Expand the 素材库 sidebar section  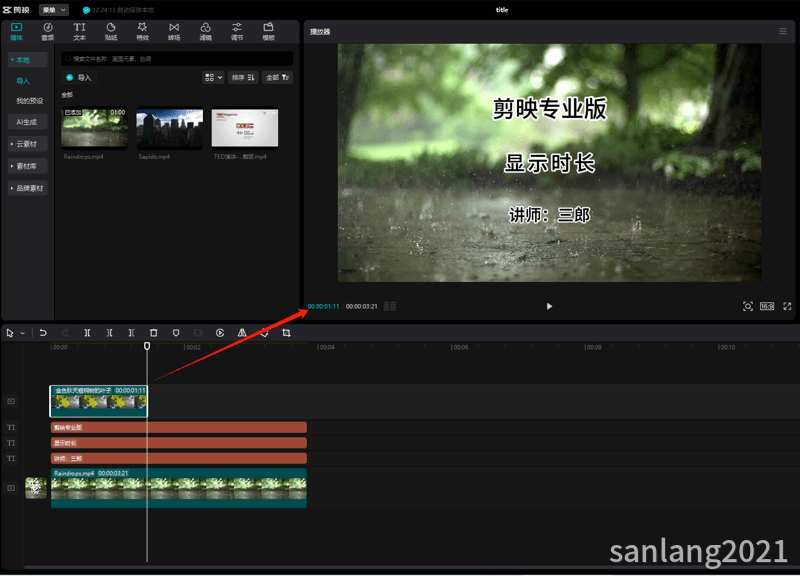tap(28, 166)
